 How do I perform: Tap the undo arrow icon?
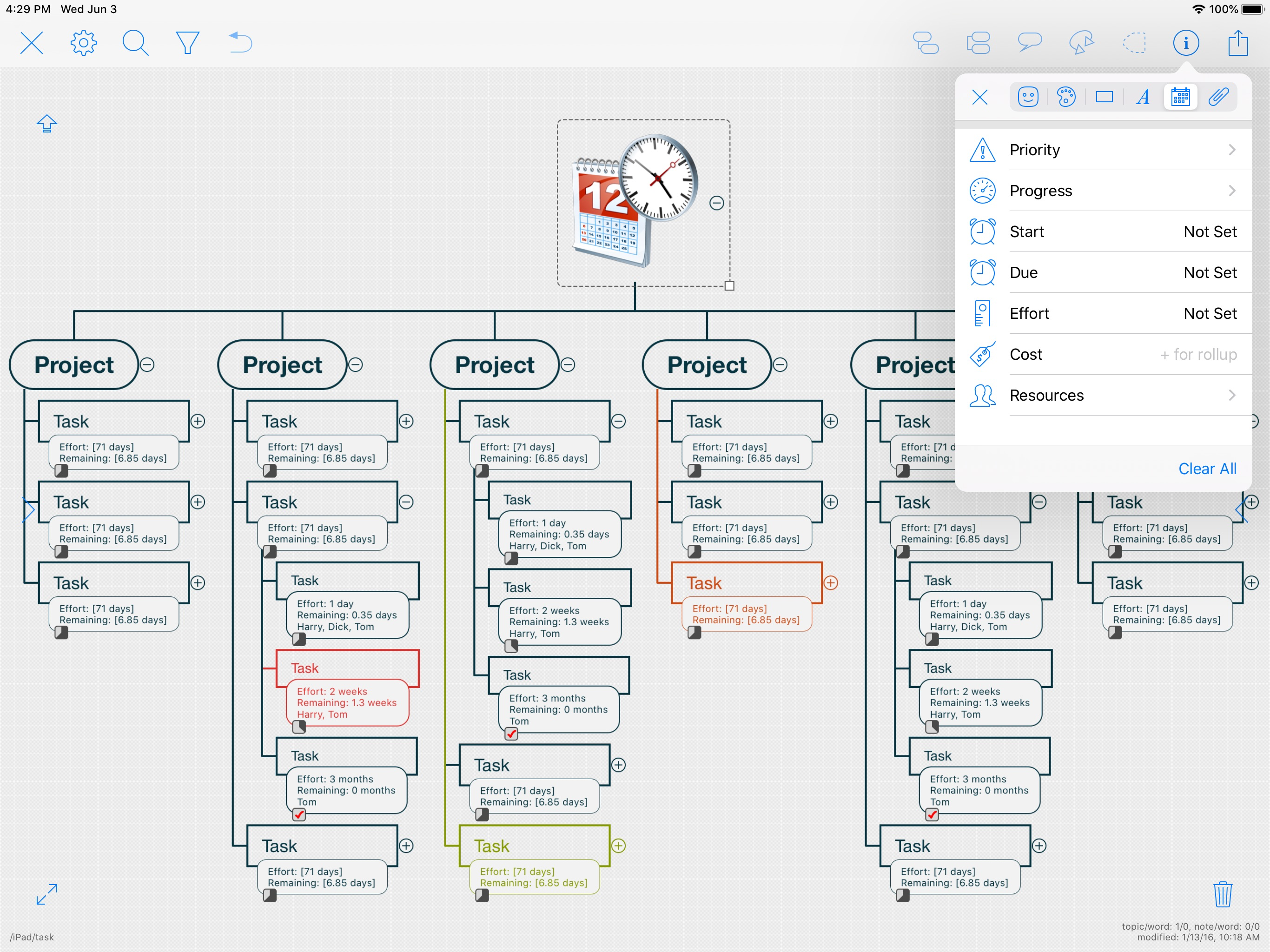coord(240,43)
